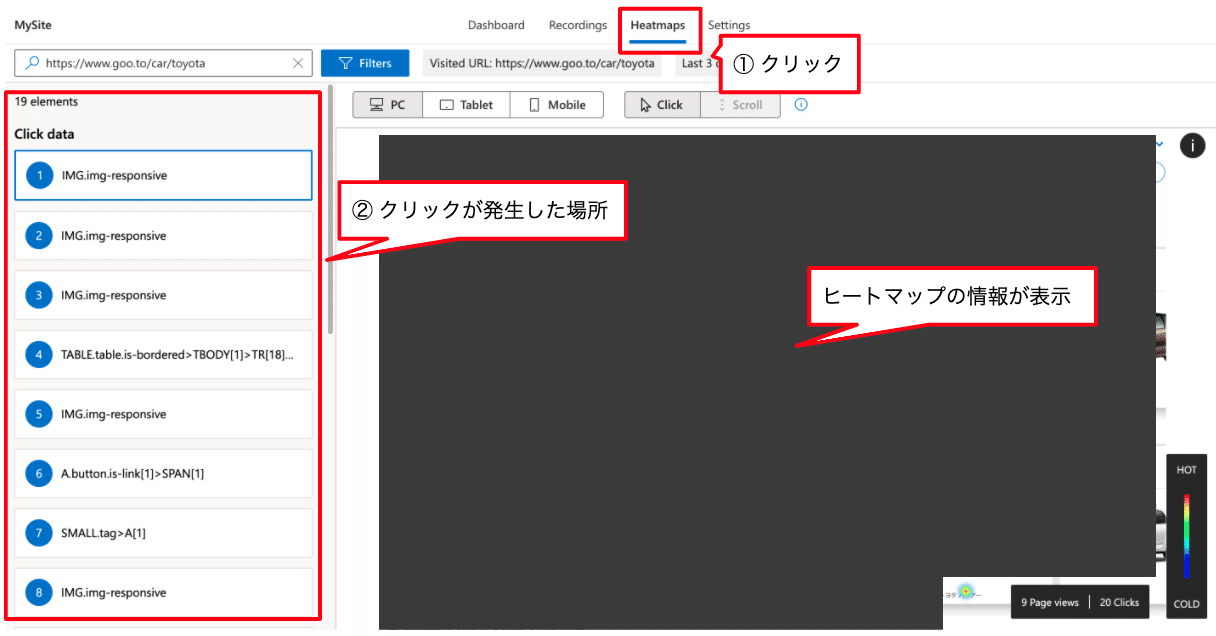The width and height of the screenshot is (1216, 636).
Task: Click the blue info icon near Scroll
Action: tap(801, 104)
